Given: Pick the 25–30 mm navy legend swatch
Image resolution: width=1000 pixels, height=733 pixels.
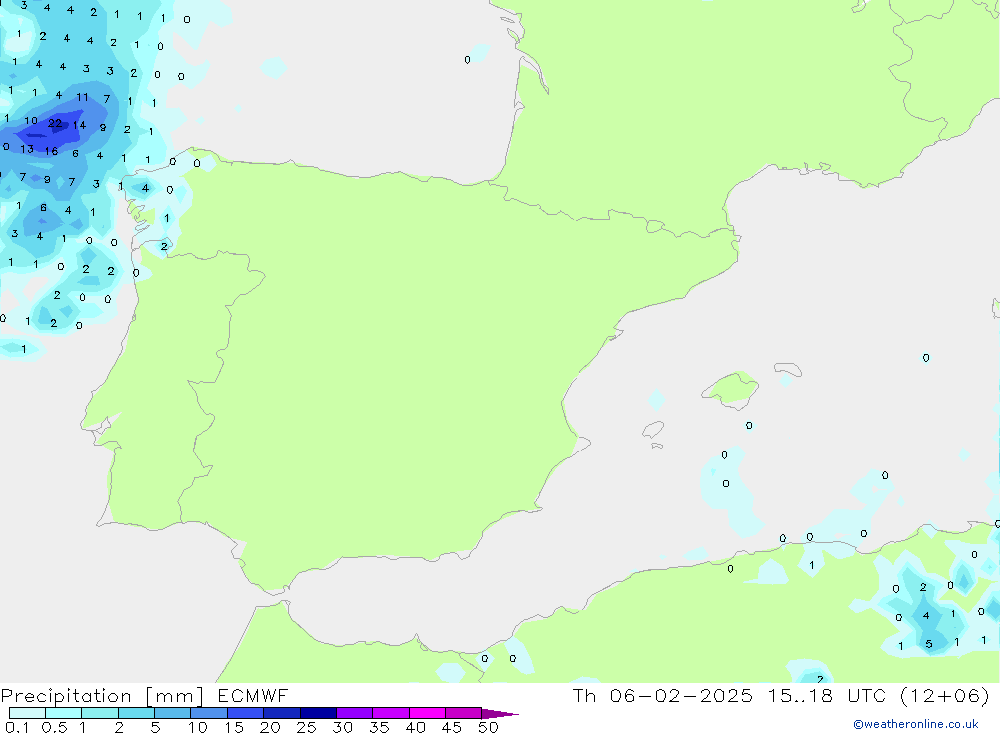Looking at the screenshot, I should coord(318,713).
